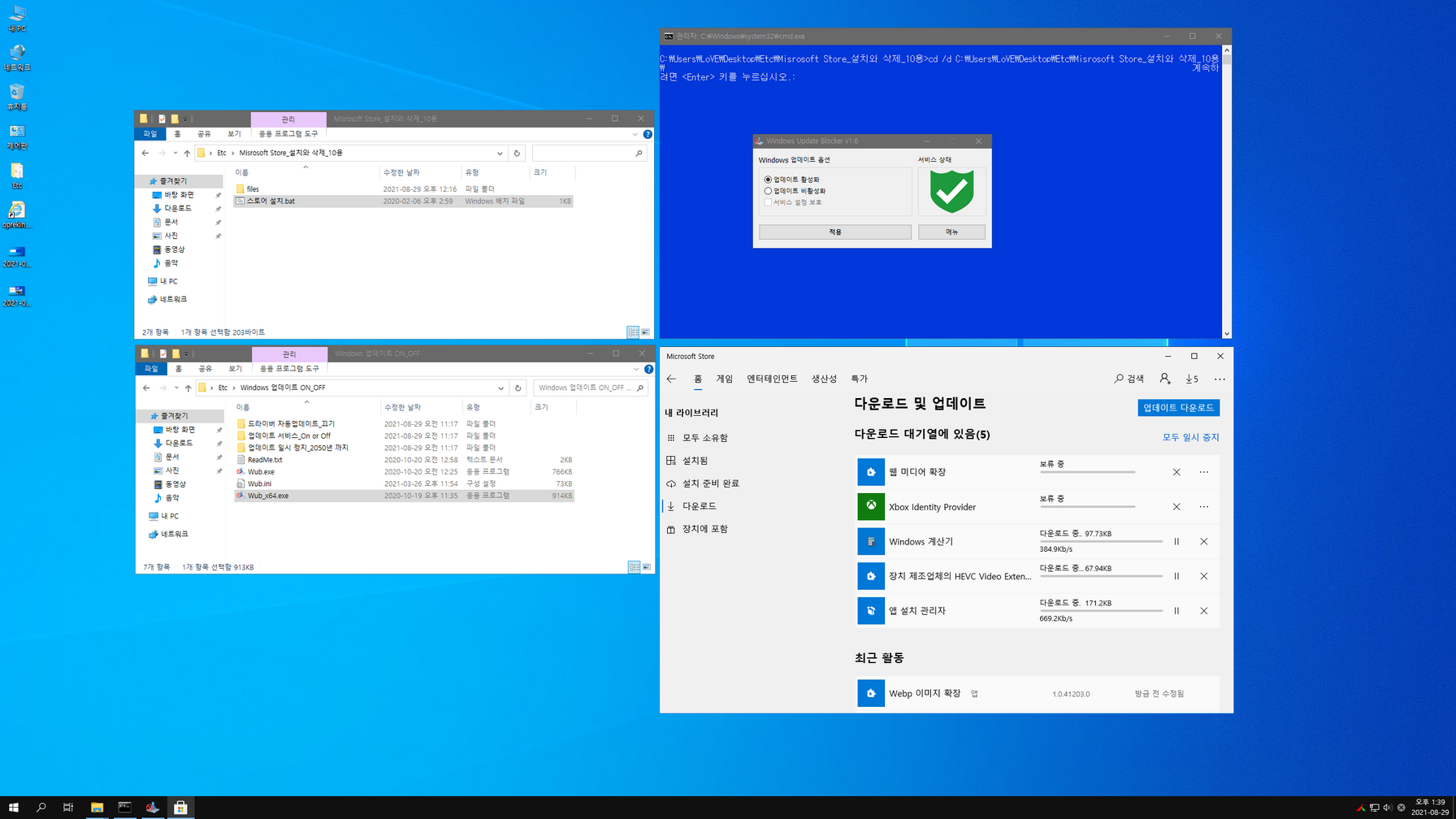This screenshot has height=819, width=1456.
Task: Click 적용 button in Update Blocker
Action: coord(834,232)
